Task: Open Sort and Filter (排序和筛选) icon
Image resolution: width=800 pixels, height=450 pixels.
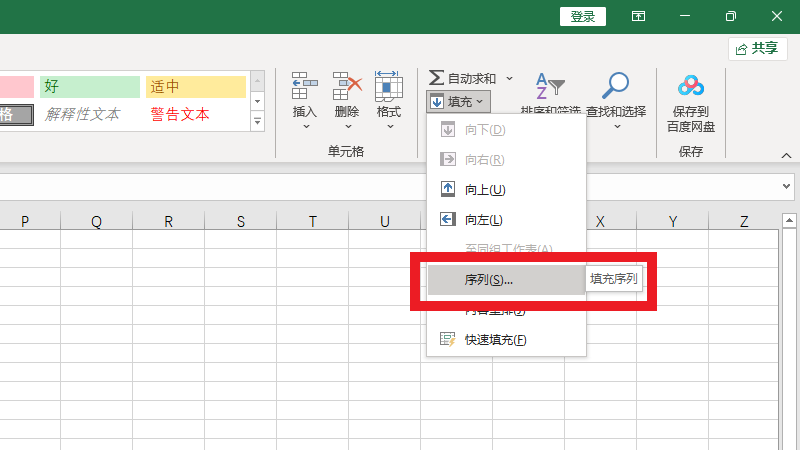Action: 550,88
